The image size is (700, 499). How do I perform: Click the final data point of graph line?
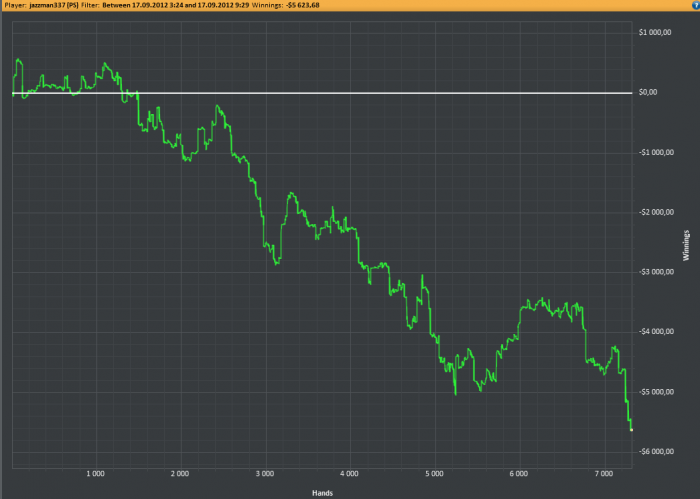click(631, 430)
